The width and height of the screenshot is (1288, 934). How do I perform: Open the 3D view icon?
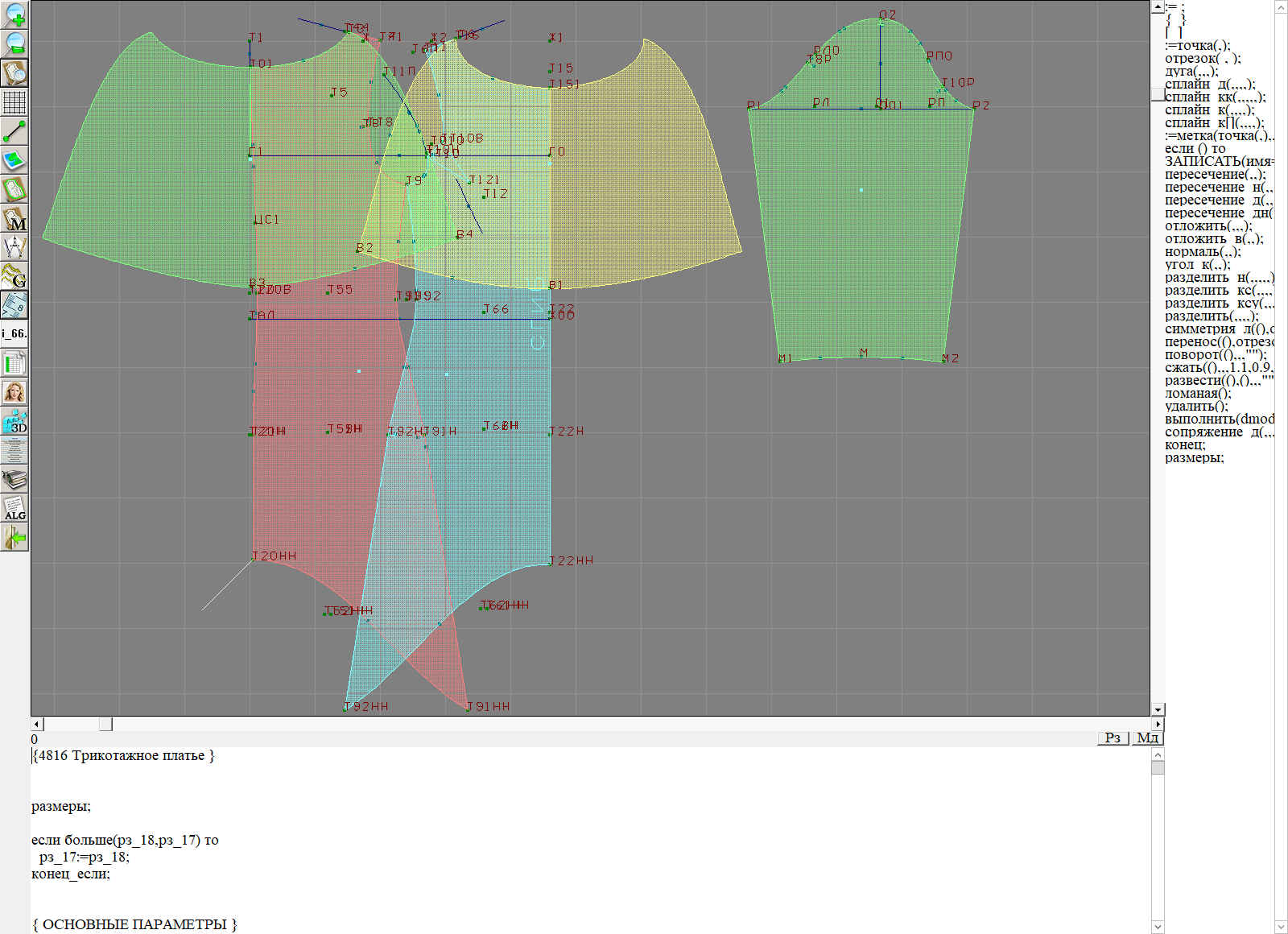14,421
